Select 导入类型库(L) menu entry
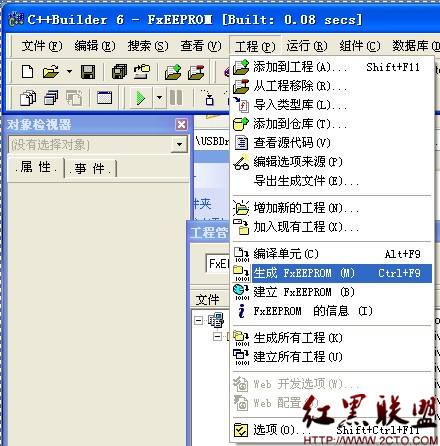 pos(332,105)
